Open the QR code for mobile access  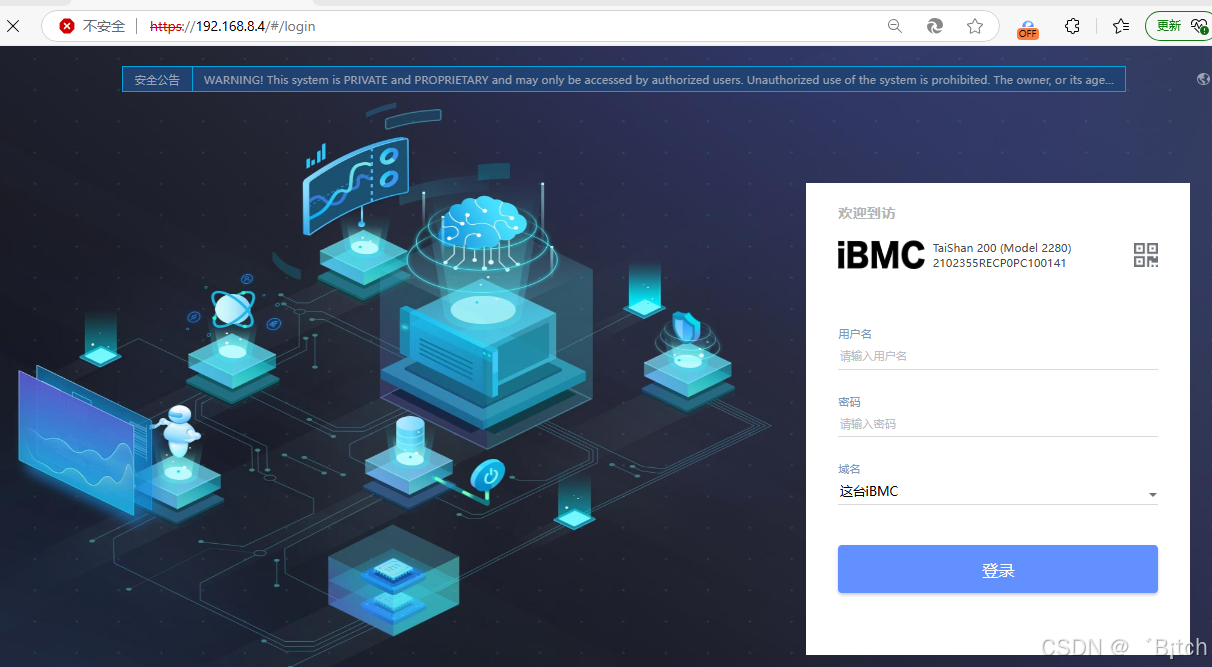click(1146, 255)
